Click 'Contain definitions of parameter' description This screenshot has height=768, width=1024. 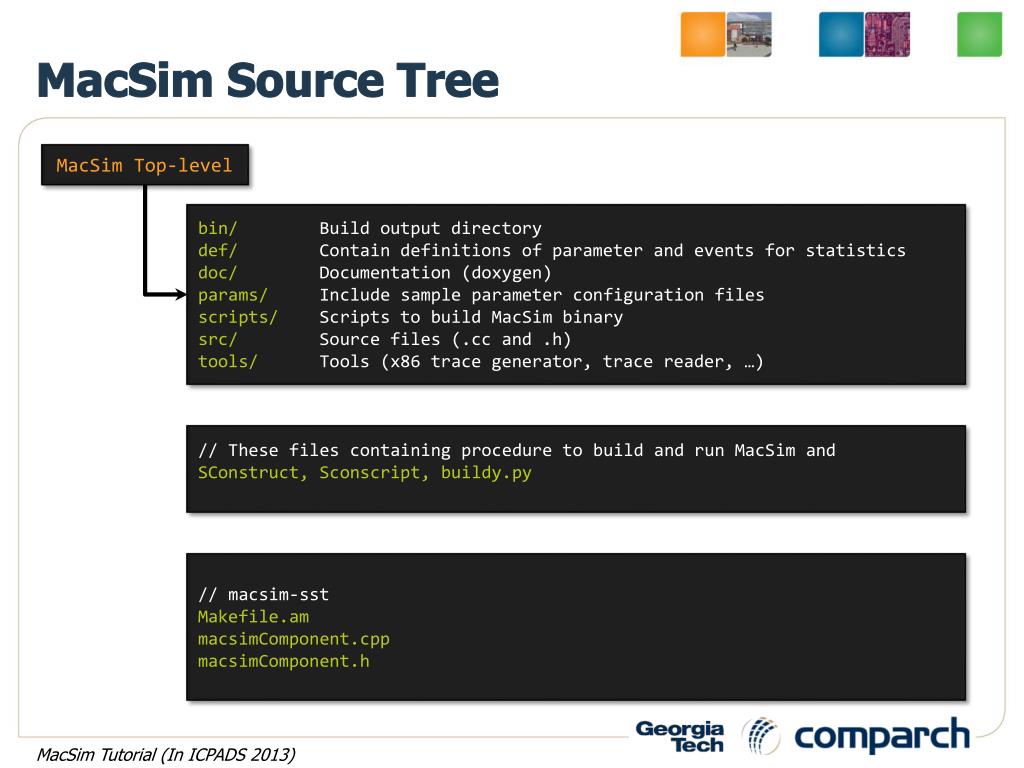coord(613,251)
